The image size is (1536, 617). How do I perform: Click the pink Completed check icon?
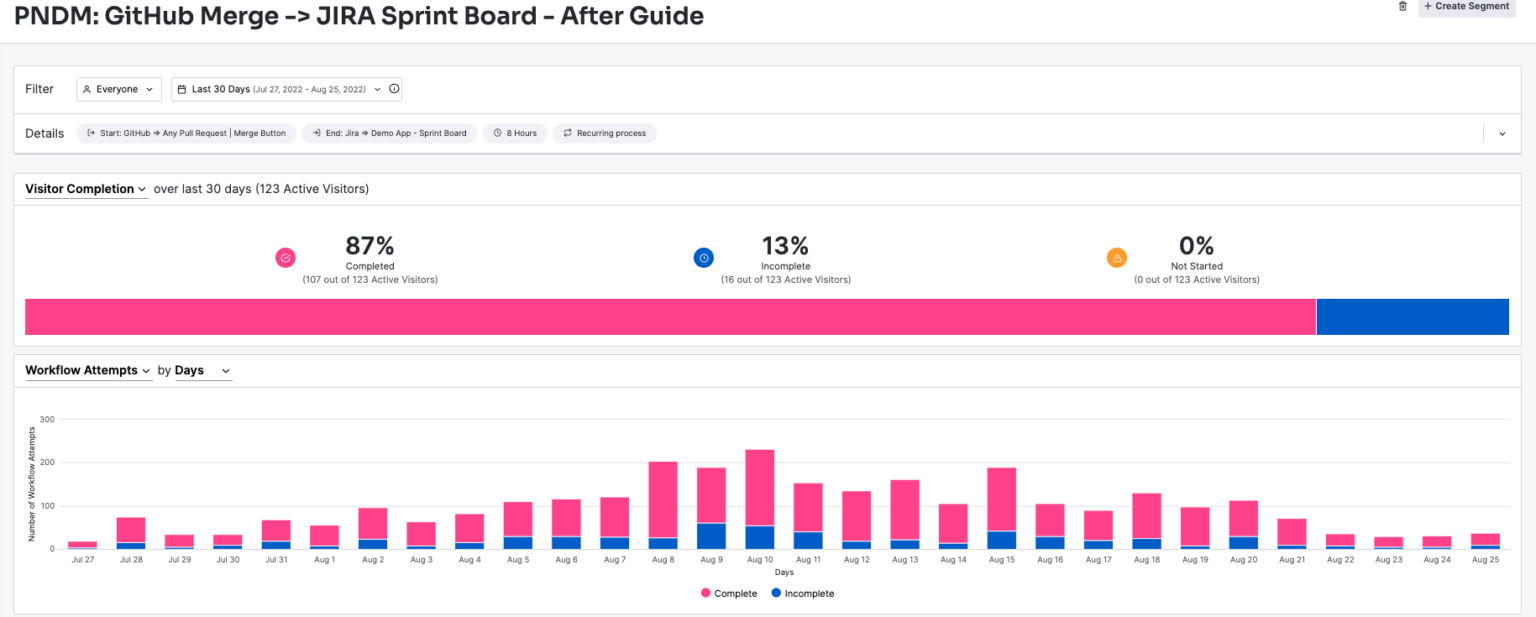click(x=286, y=257)
